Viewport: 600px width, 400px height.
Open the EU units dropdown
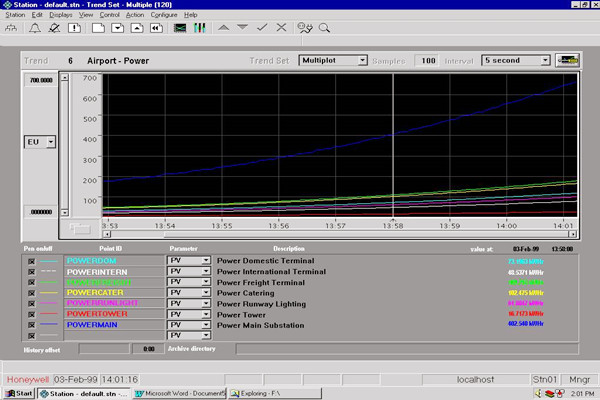[x=50, y=143]
